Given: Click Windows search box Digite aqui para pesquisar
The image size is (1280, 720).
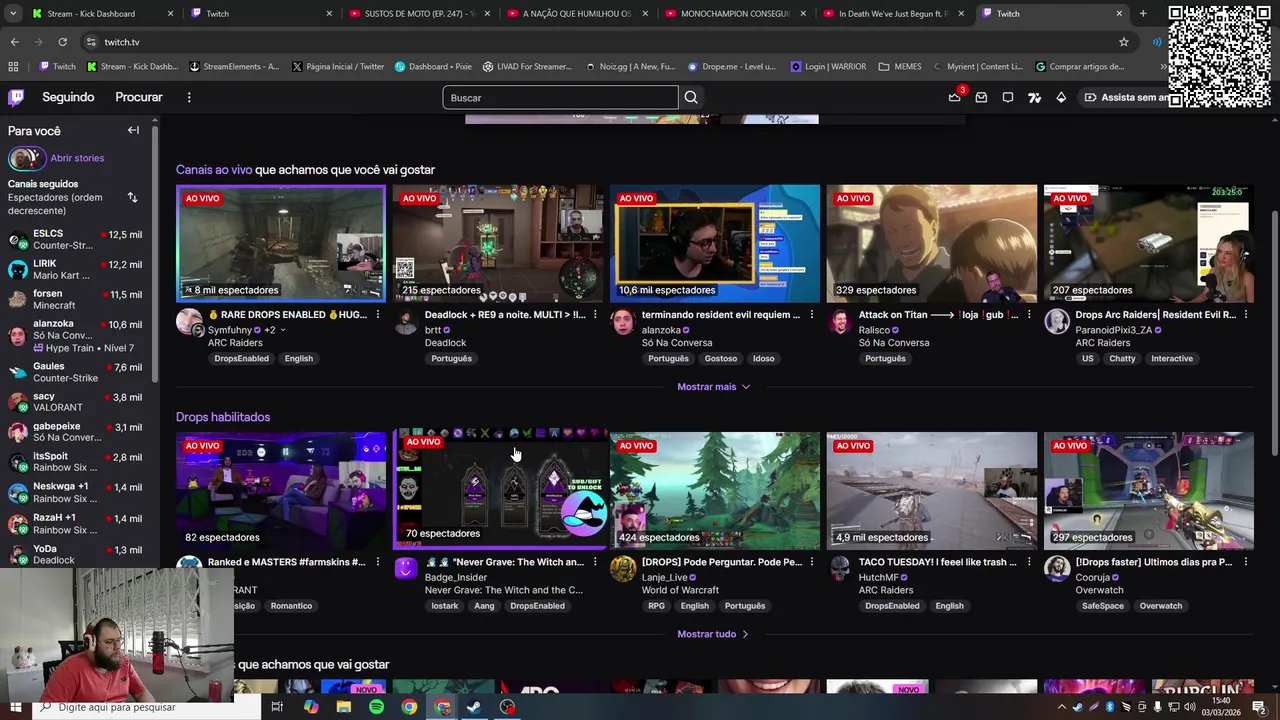Looking at the screenshot, I should [145, 707].
